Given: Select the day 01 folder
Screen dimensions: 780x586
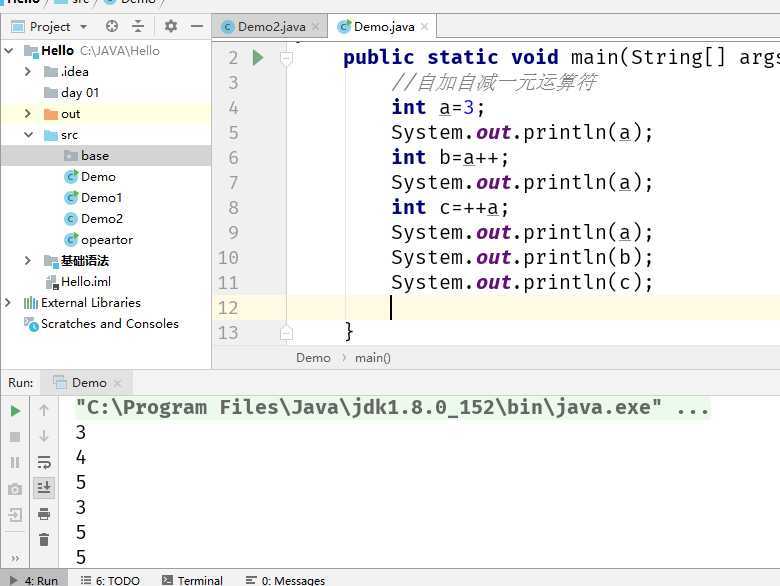Looking at the screenshot, I should coord(72,93).
